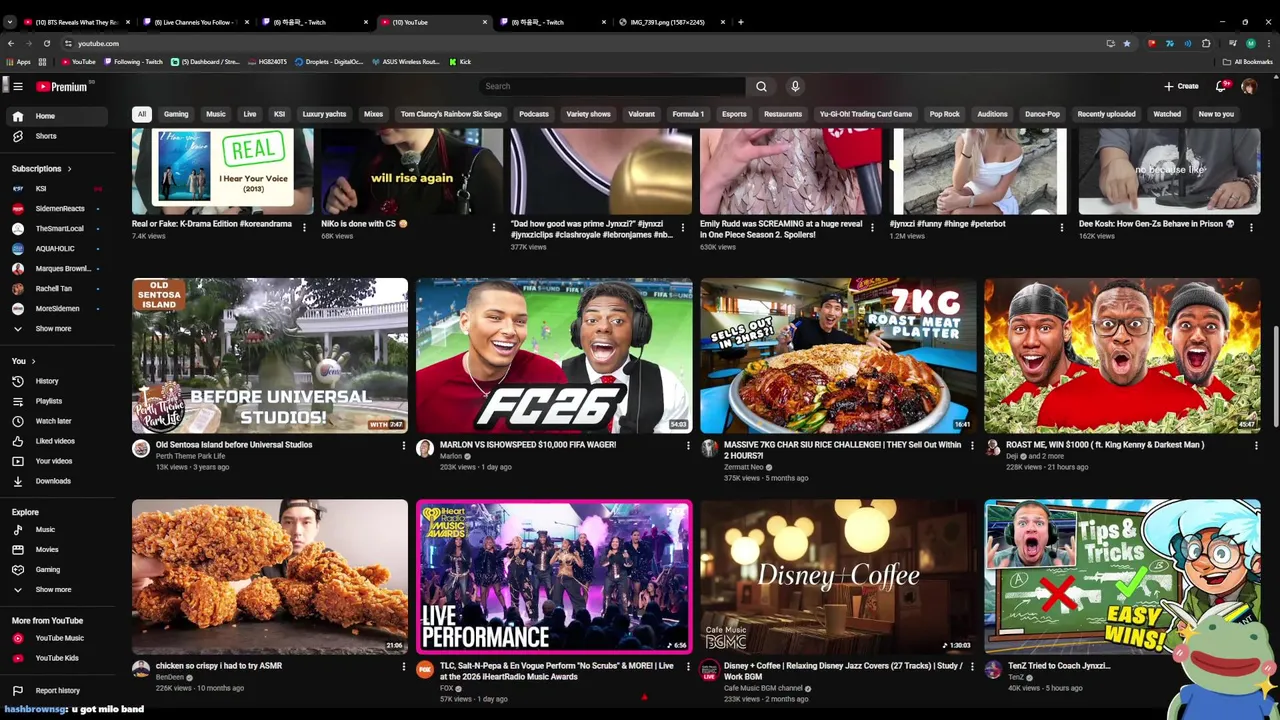
Task: Select the Valorant filter chip
Action: click(x=641, y=114)
